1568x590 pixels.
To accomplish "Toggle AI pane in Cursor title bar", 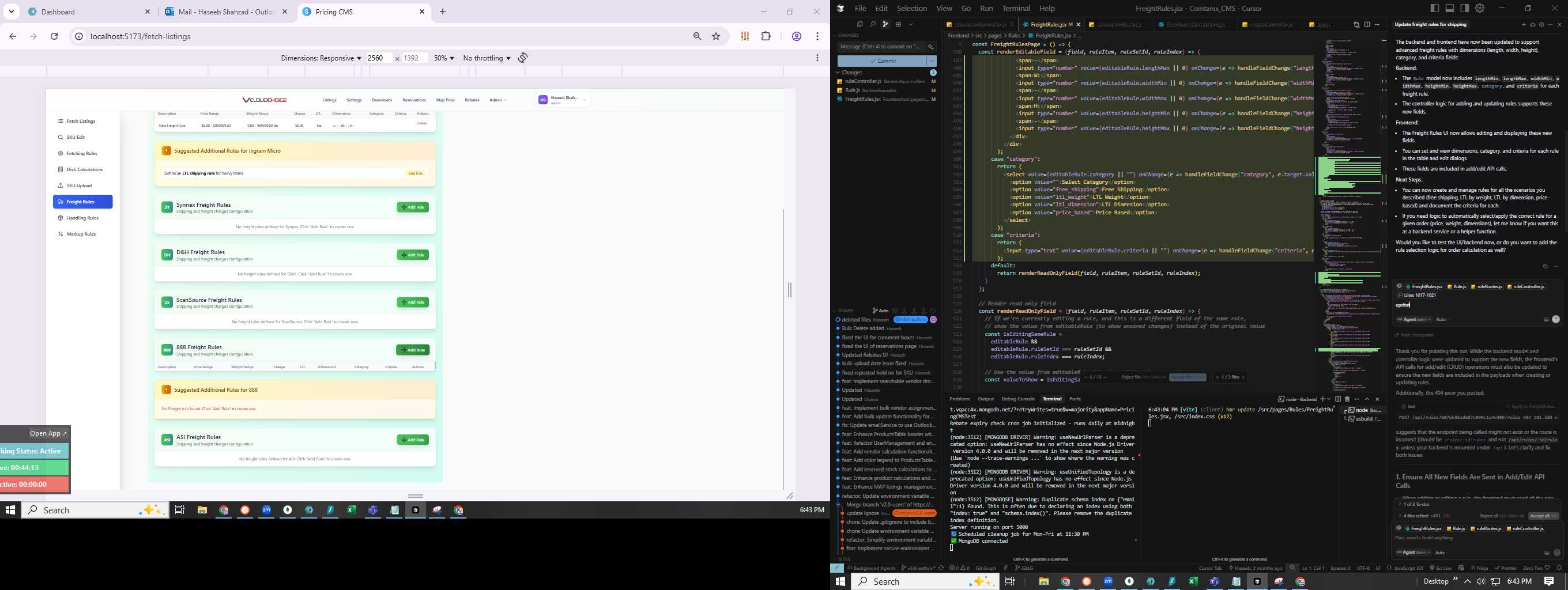I will pos(1464,9).
